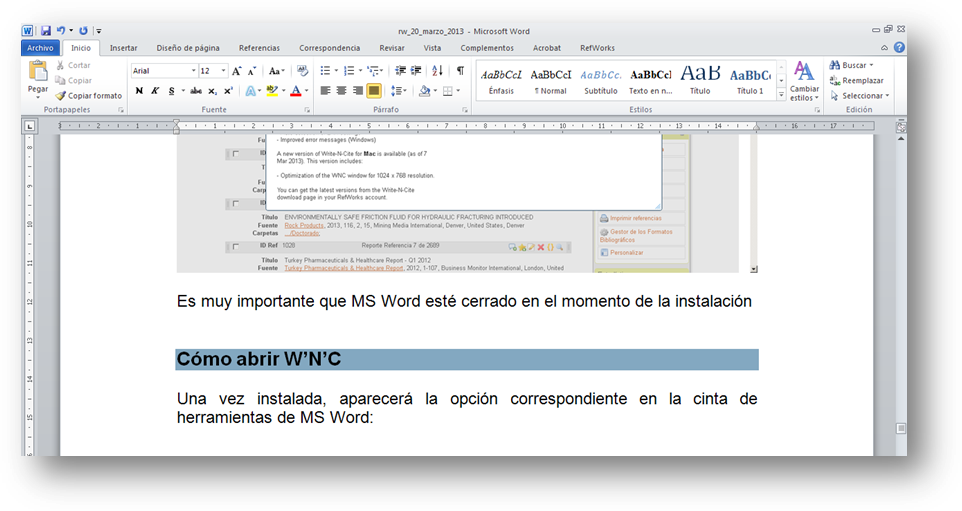Go to the Revisar tab

pyautogui.click(x=391, y=48)
